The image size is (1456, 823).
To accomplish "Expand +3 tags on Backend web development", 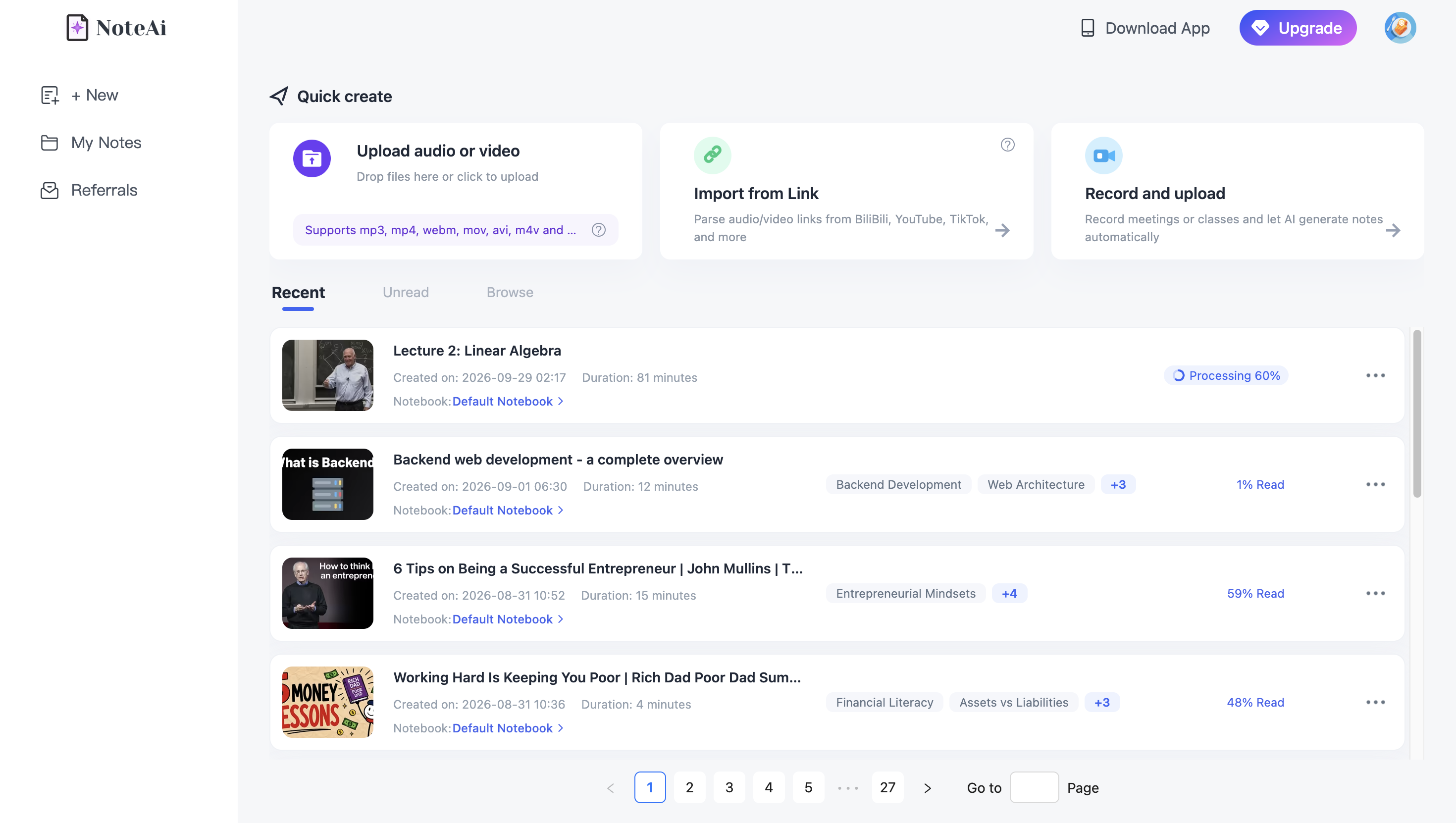I will [1118, 485].
